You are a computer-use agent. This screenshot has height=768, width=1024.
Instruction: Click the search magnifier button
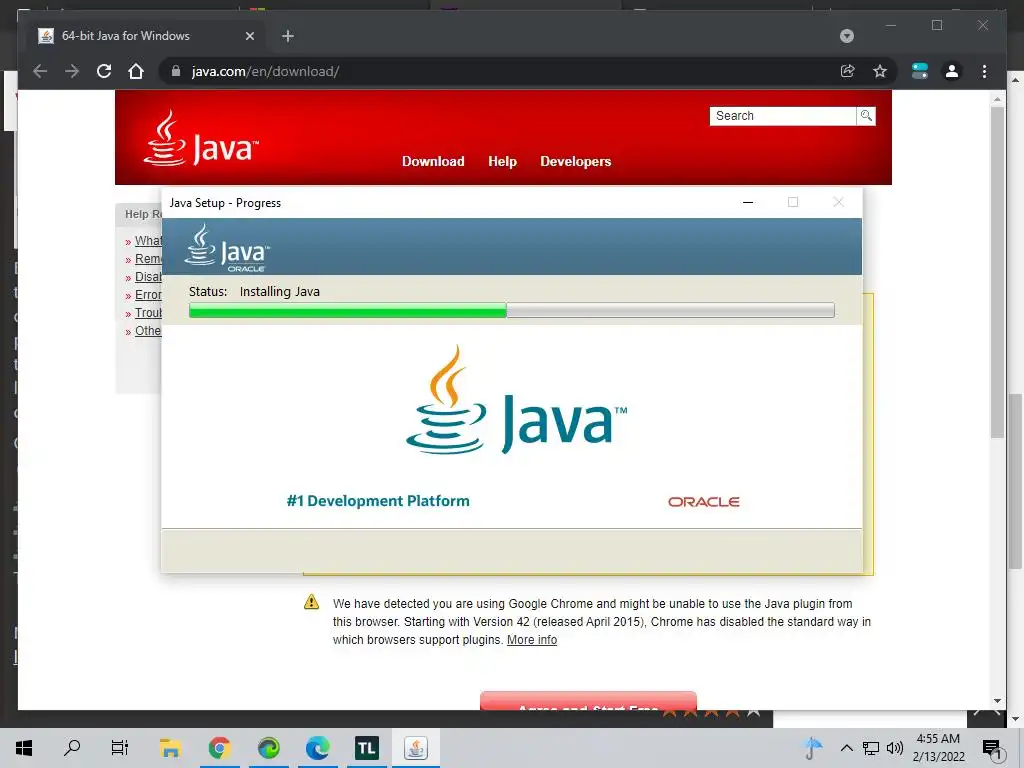866,116
